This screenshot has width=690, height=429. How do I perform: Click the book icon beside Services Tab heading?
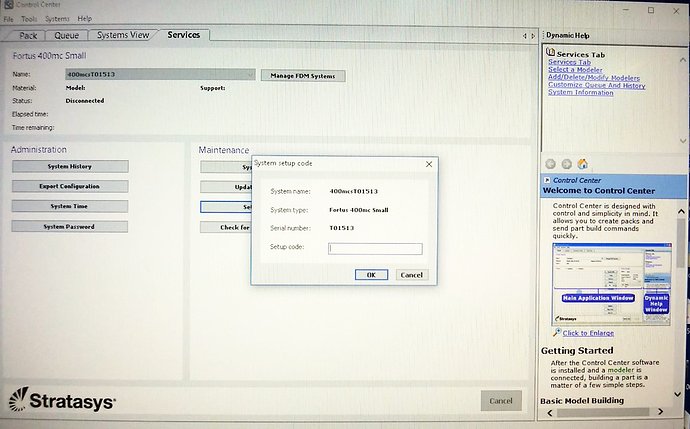pyautogui.click(x=551, y=54)
